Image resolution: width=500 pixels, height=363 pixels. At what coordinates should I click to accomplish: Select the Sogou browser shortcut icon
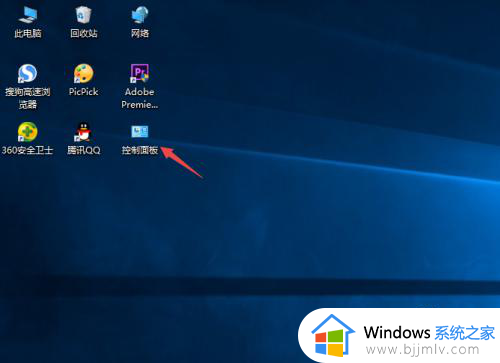27,73
